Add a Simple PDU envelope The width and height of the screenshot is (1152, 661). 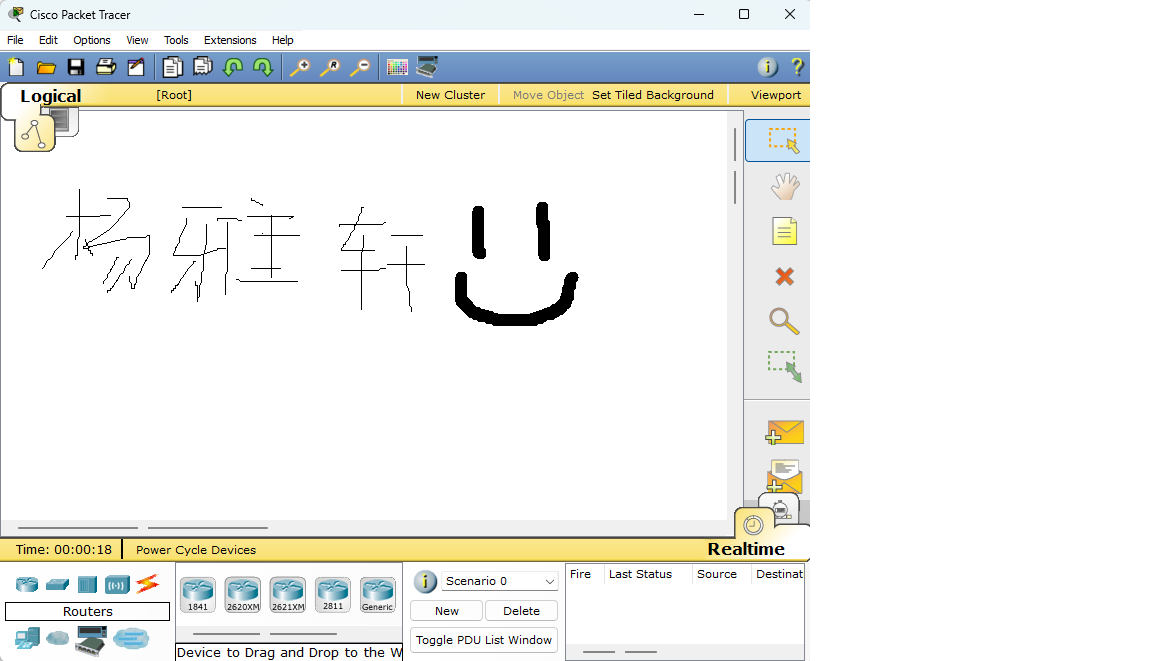pos(784,432)
